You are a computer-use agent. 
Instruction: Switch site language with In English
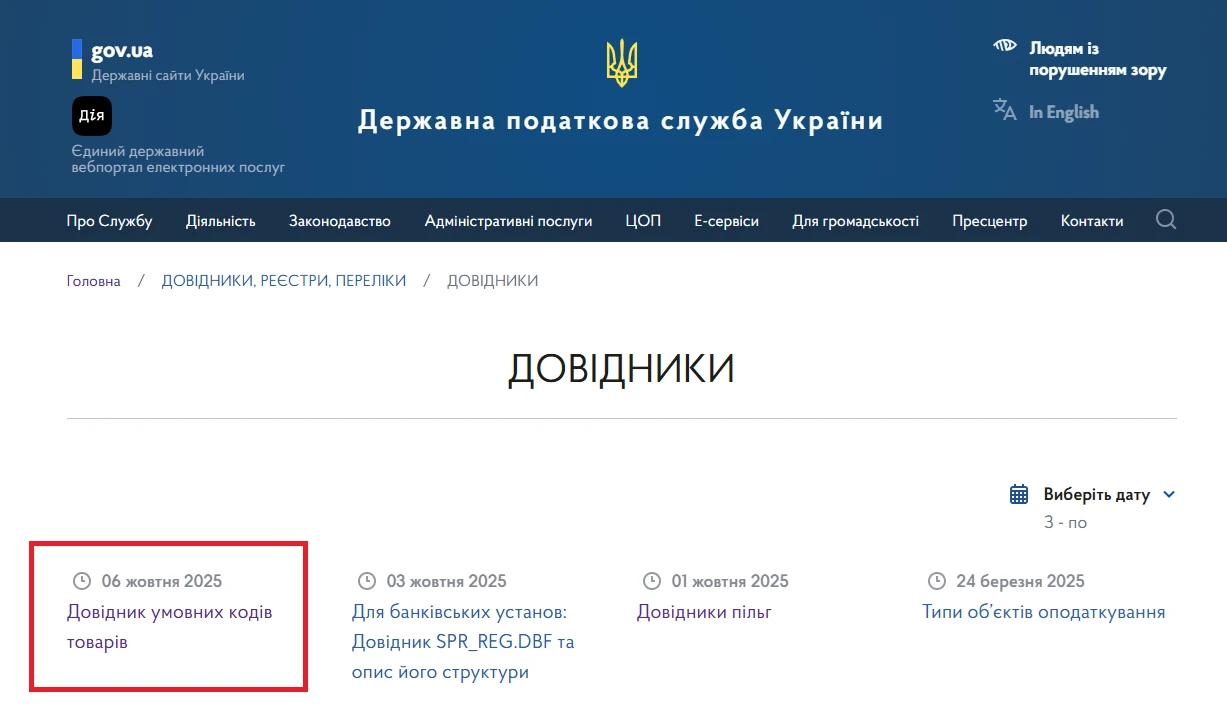tap(1063, 112)
